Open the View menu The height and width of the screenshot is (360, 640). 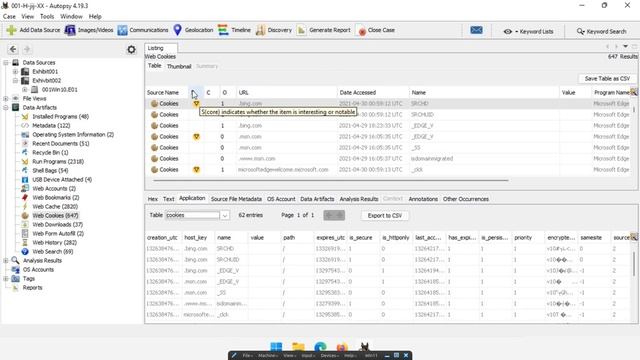coord(27,17)
